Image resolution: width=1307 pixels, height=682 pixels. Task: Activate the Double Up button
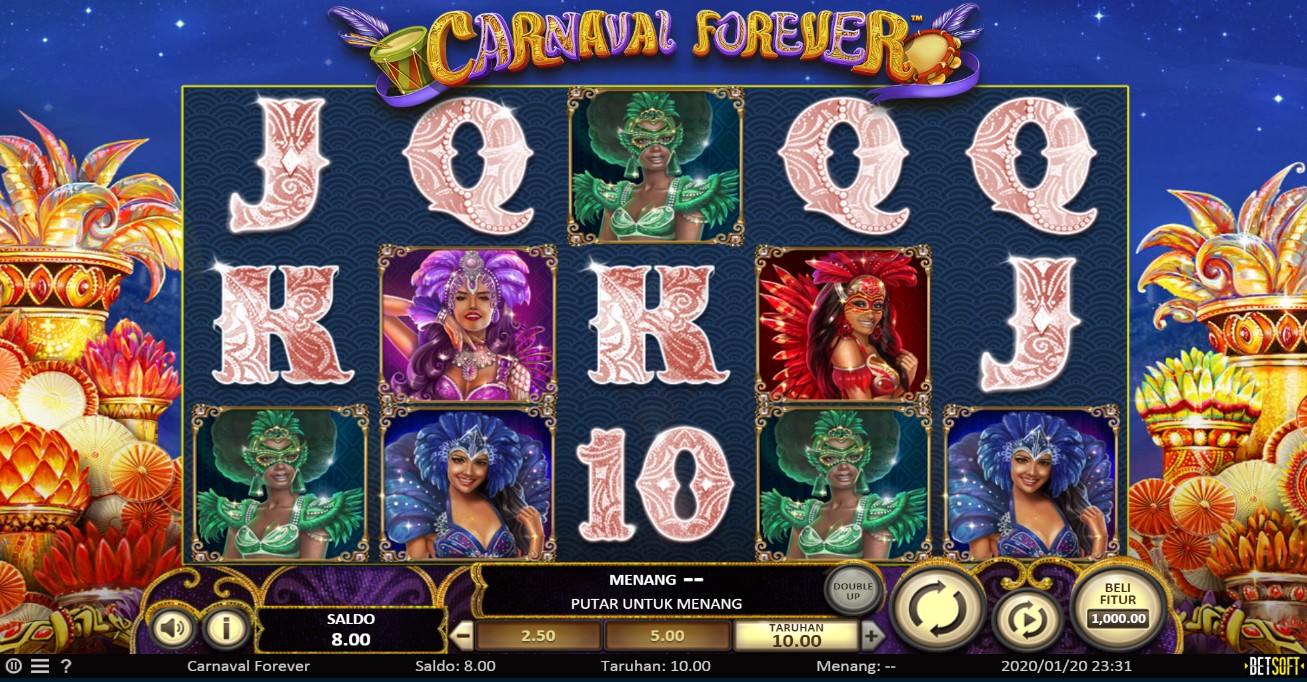pos(853,591)
